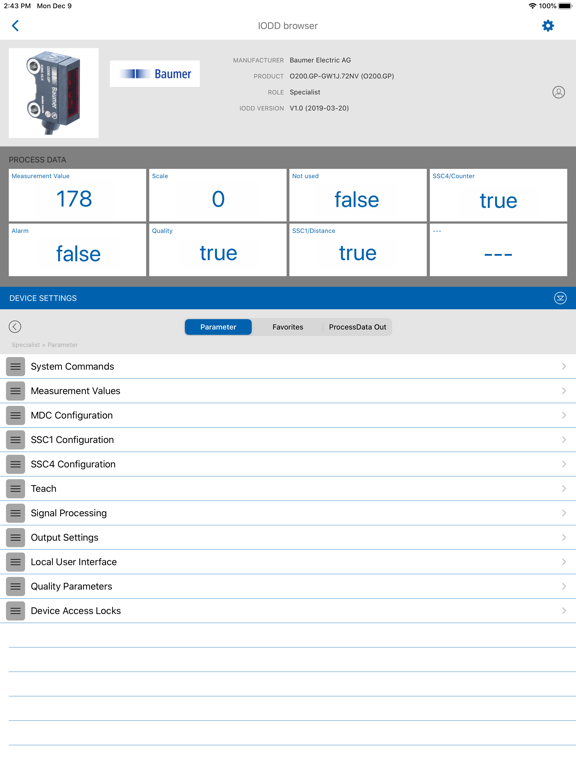The image size is (576, 768).
Task: Click the IODD browser title
Action: (288, 25)
